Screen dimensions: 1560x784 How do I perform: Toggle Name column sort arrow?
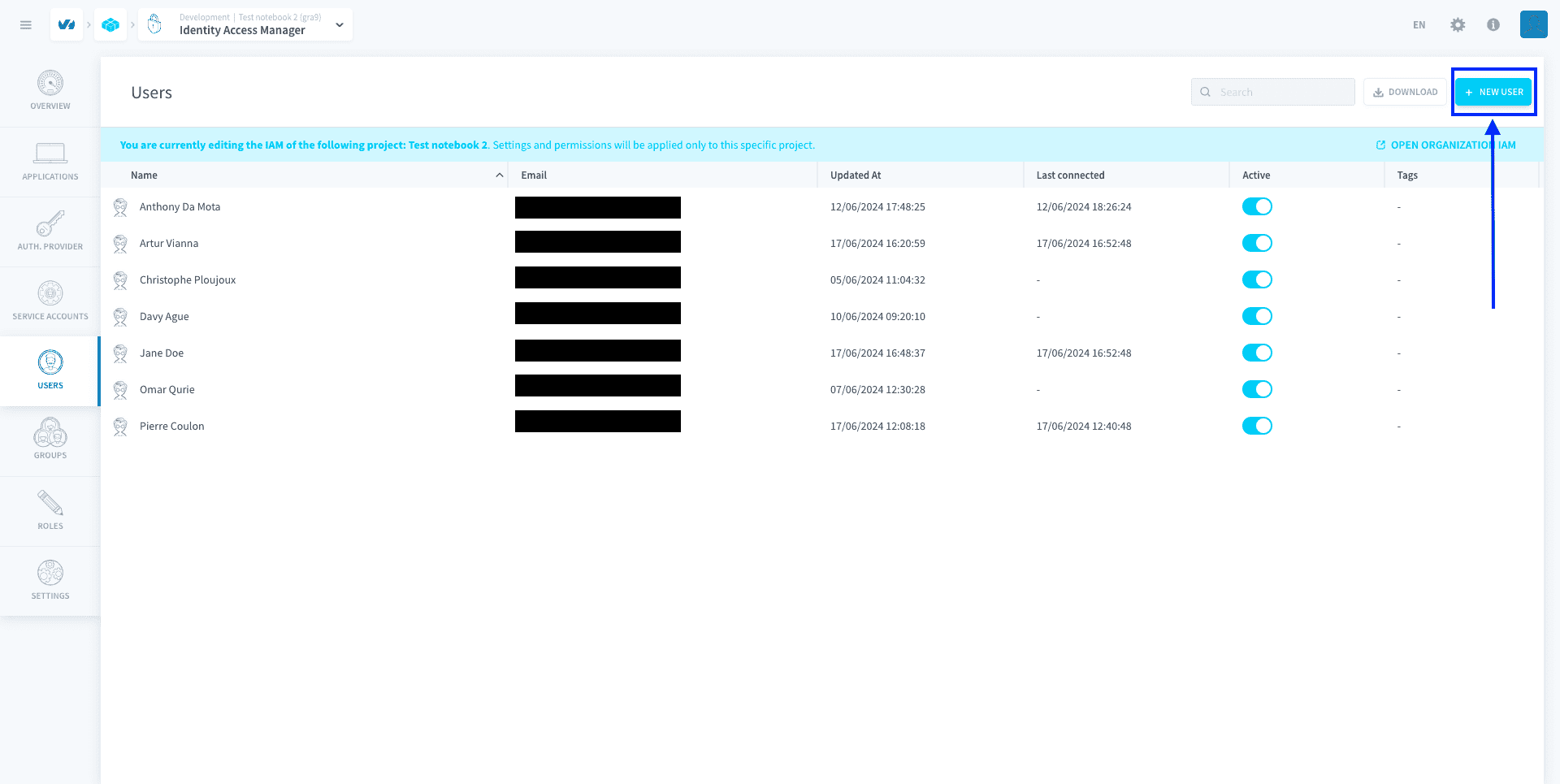(499, 175)
